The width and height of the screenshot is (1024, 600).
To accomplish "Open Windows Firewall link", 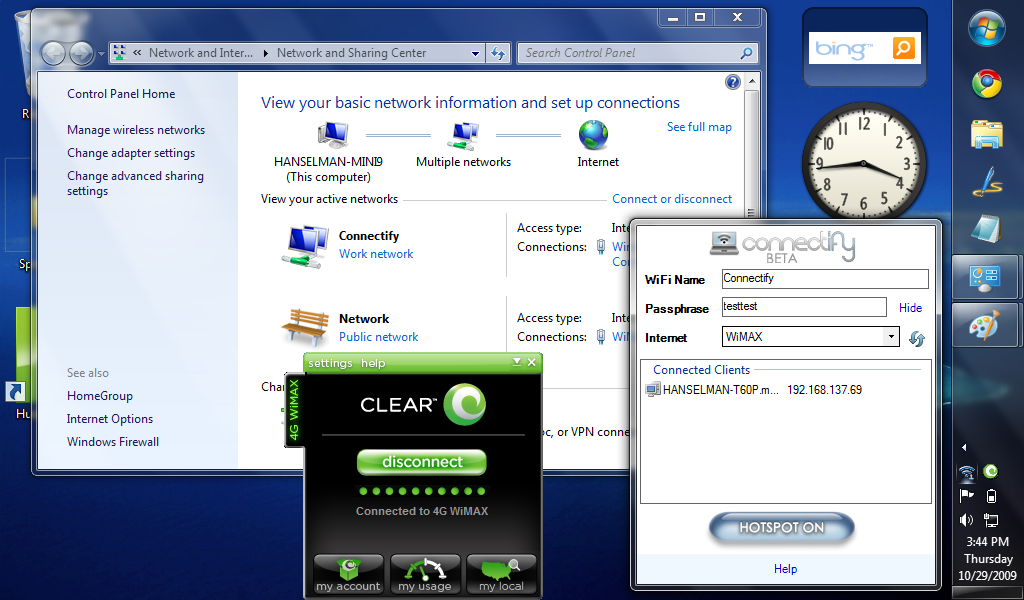I will (113, 441).
